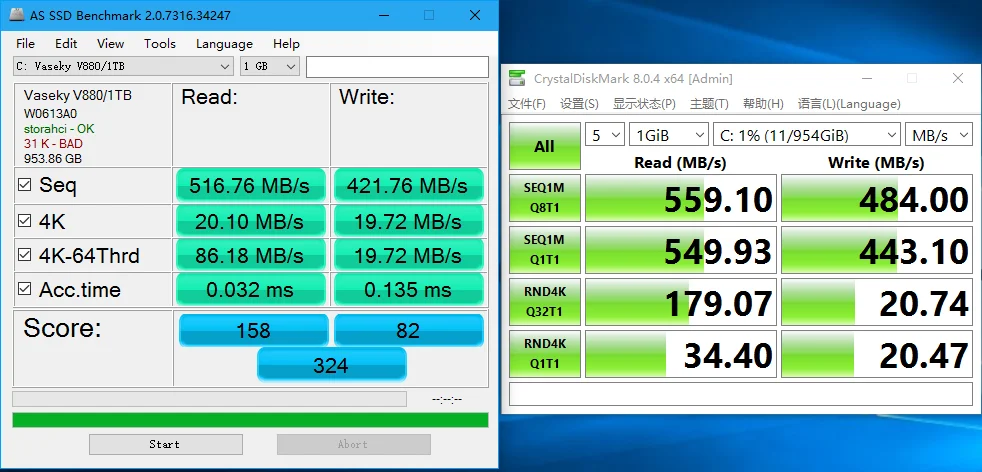Open the 设置(S) menu in CrystalDiskMark
This screenshot has height=472, width=982.
pos(579,104)
